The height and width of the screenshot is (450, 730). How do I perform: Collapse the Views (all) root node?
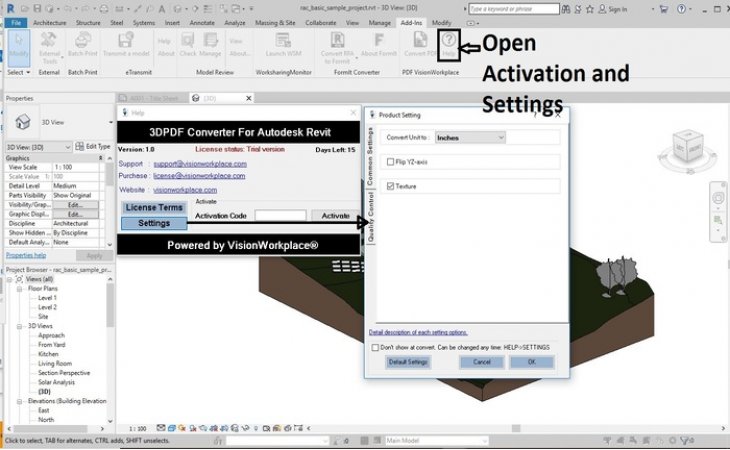(9, 280)
